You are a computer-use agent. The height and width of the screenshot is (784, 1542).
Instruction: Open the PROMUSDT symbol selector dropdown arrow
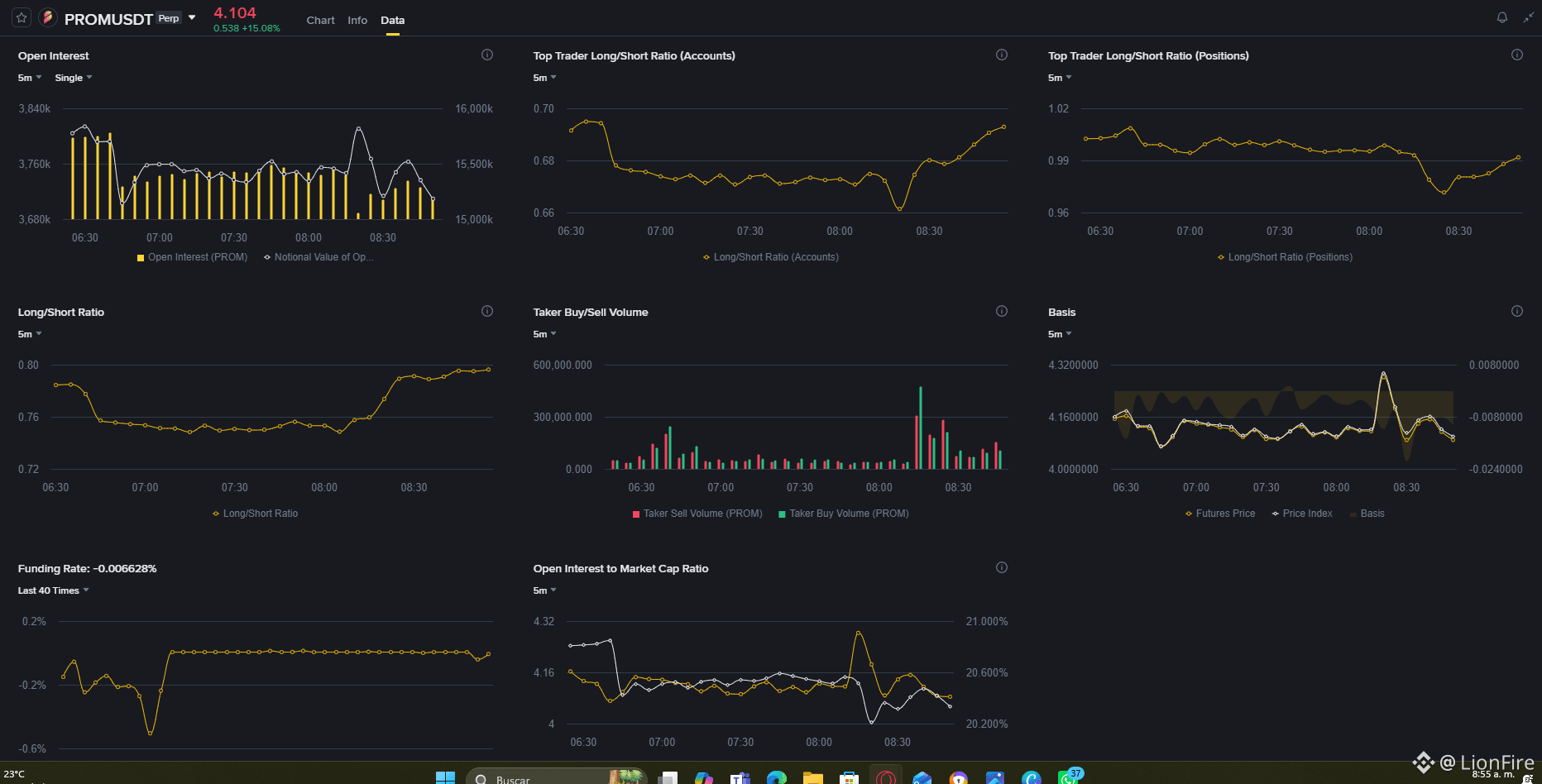[192, 17]
